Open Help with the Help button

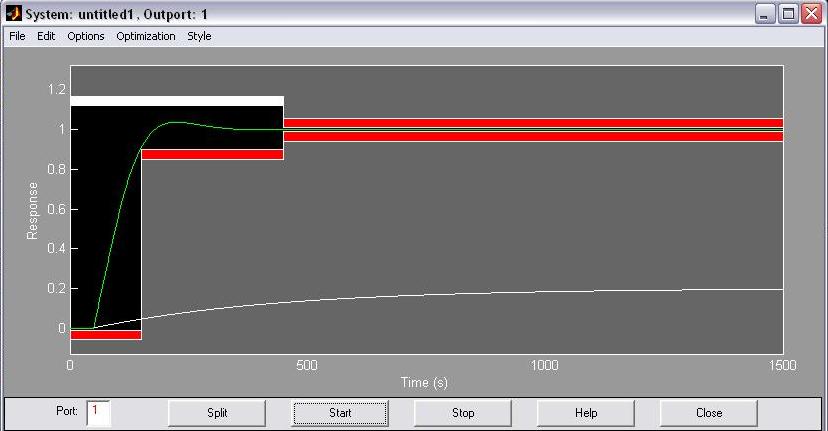[586, 413]
